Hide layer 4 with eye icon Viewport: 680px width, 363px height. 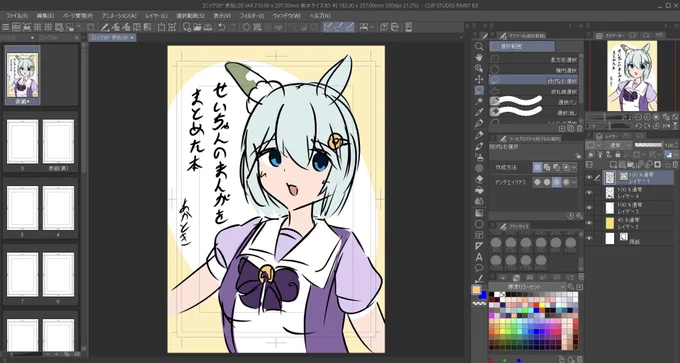point(589,193)
